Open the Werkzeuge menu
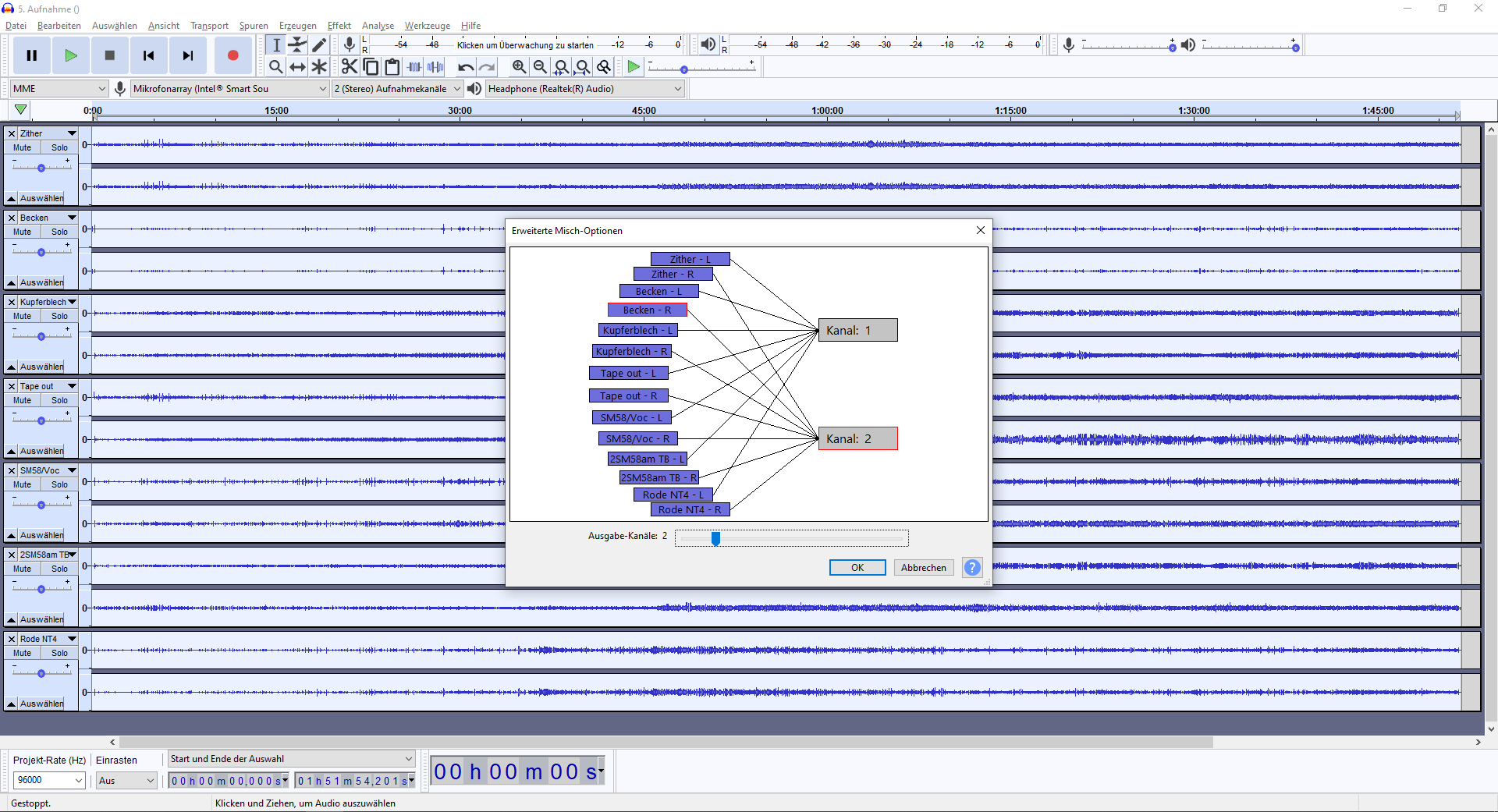 click(427, 26)
